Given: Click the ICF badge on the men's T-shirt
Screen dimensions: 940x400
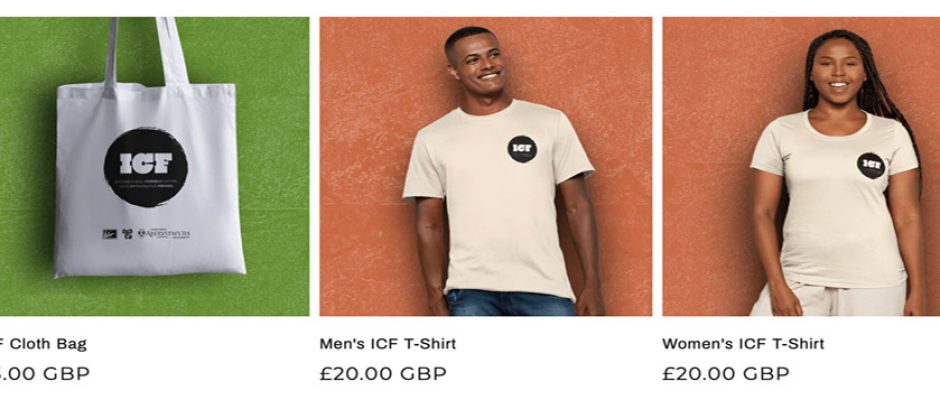Looking at the screenshot, I should (522, 149).
